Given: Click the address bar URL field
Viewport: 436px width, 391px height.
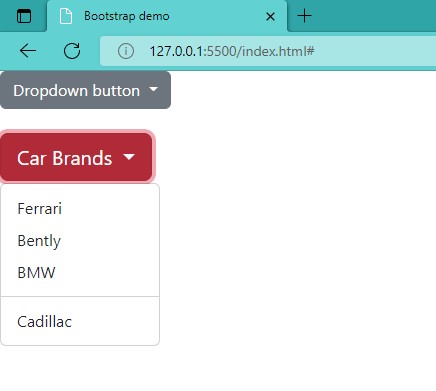Looking at the screenshot, I should pos(268,51).
